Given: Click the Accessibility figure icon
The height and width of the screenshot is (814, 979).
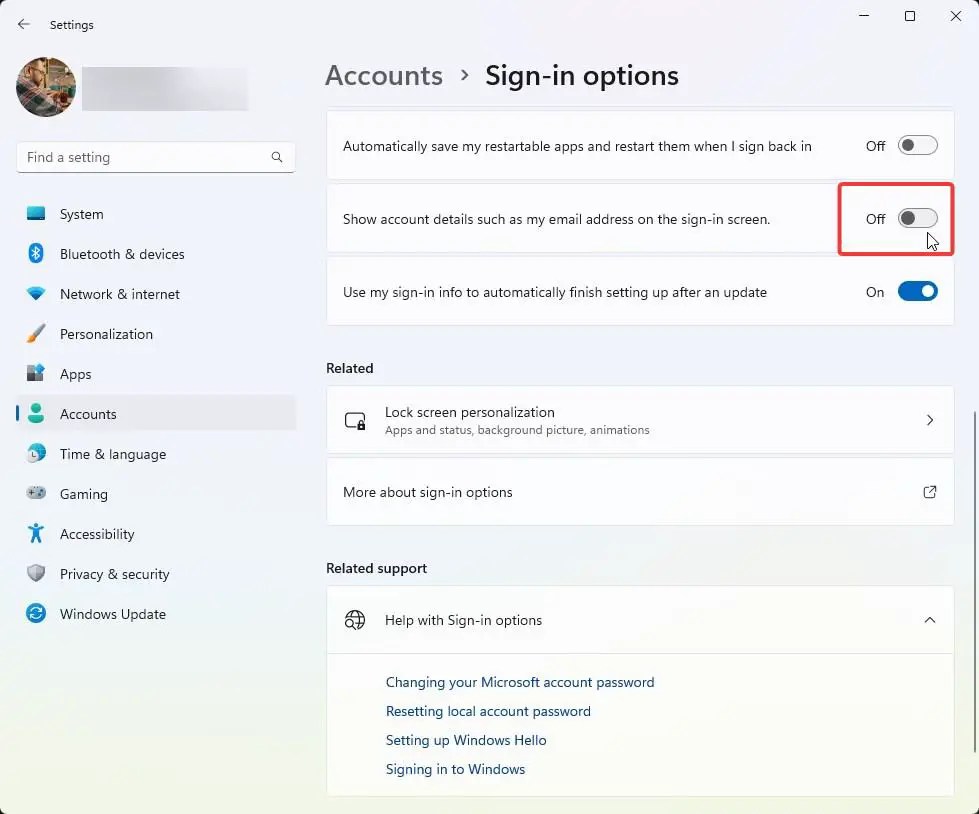Looking at the screenshot, I should (x=36, y=533).
